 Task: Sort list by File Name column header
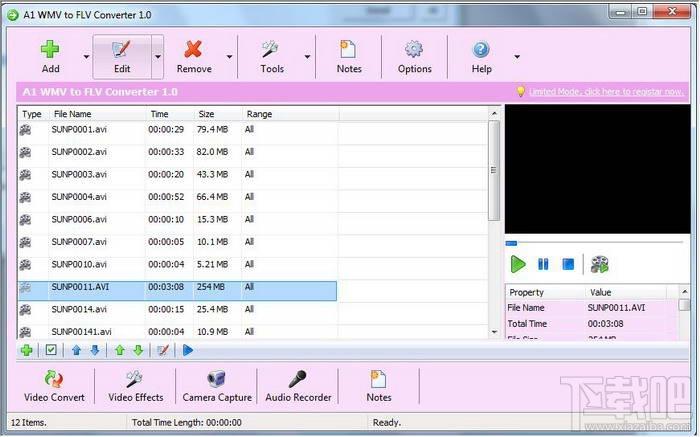[97, 114]
